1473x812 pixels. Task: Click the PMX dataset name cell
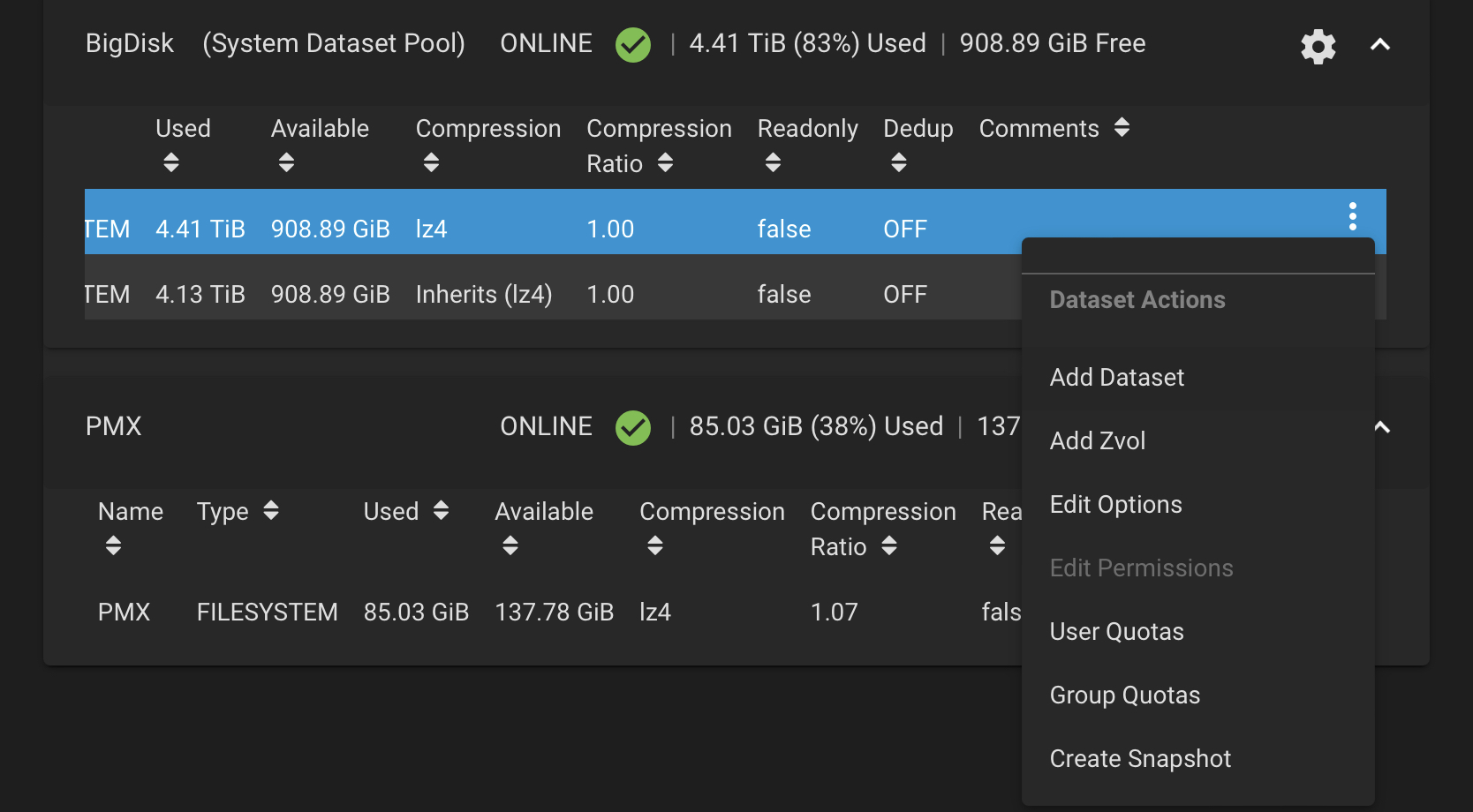[x=125, y=612]
